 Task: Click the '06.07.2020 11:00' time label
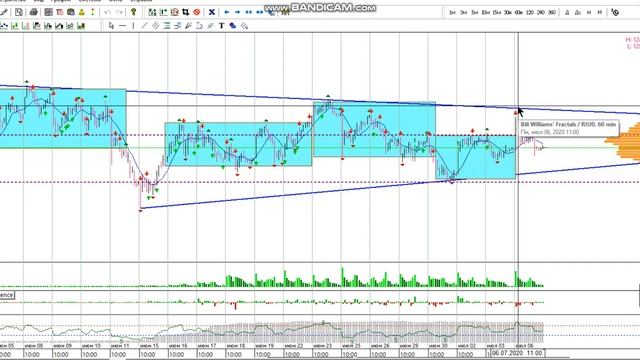pyautogui.click(x=517, y=353)
